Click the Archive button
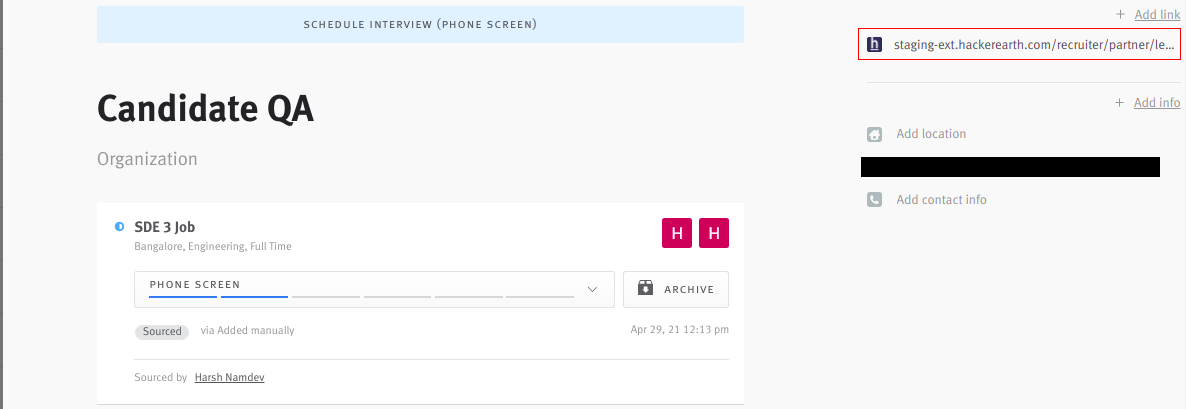This screenshot has width=1186, height=409. [675, 290]
